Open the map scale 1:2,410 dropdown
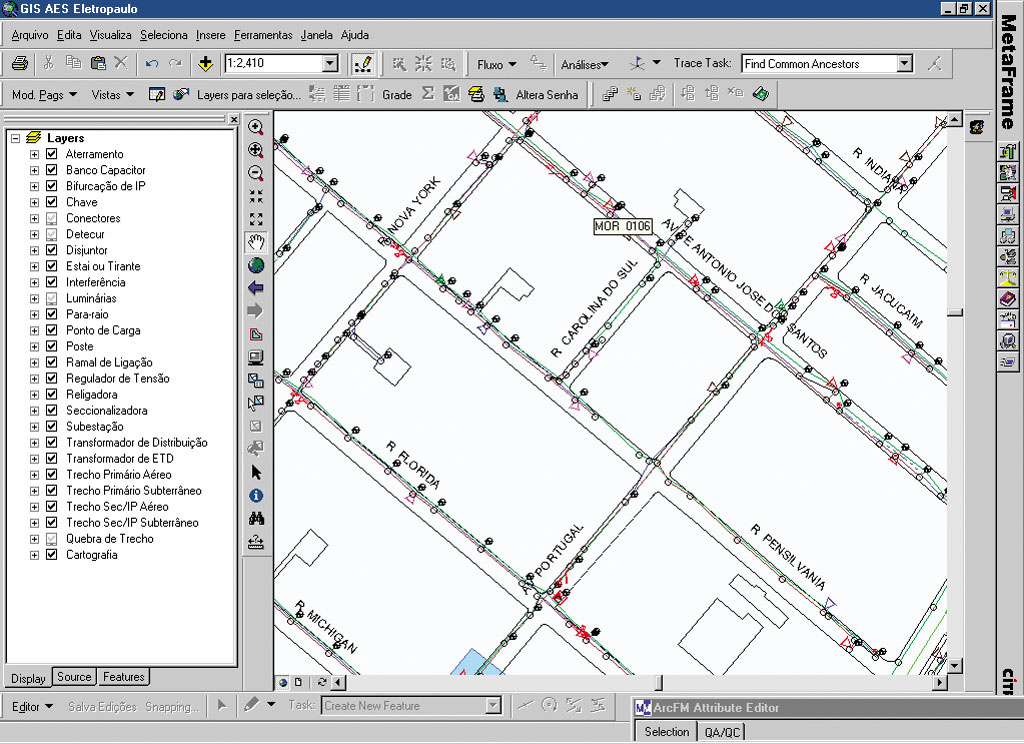Viewport: 1024px width, 744px height. 330,63
